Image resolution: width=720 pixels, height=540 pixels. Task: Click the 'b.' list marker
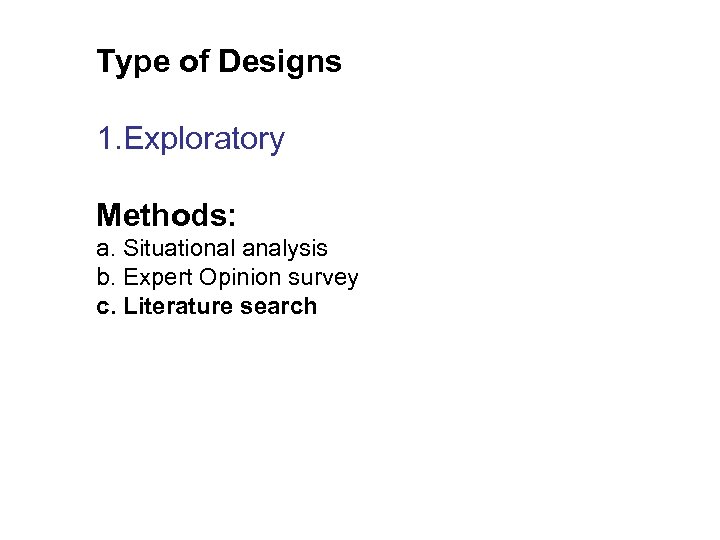pos(105,277)
